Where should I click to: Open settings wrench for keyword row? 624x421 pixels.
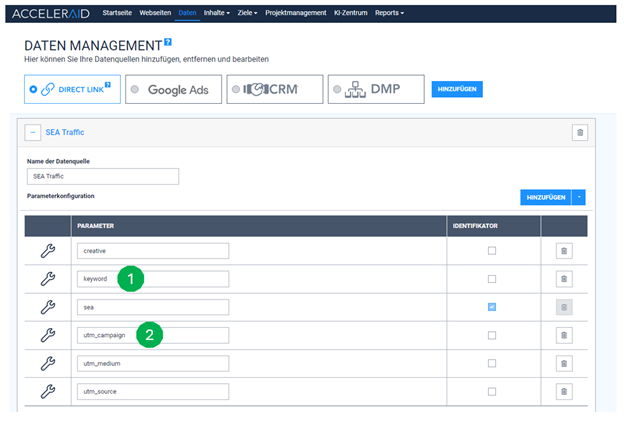tap(47, 279)
